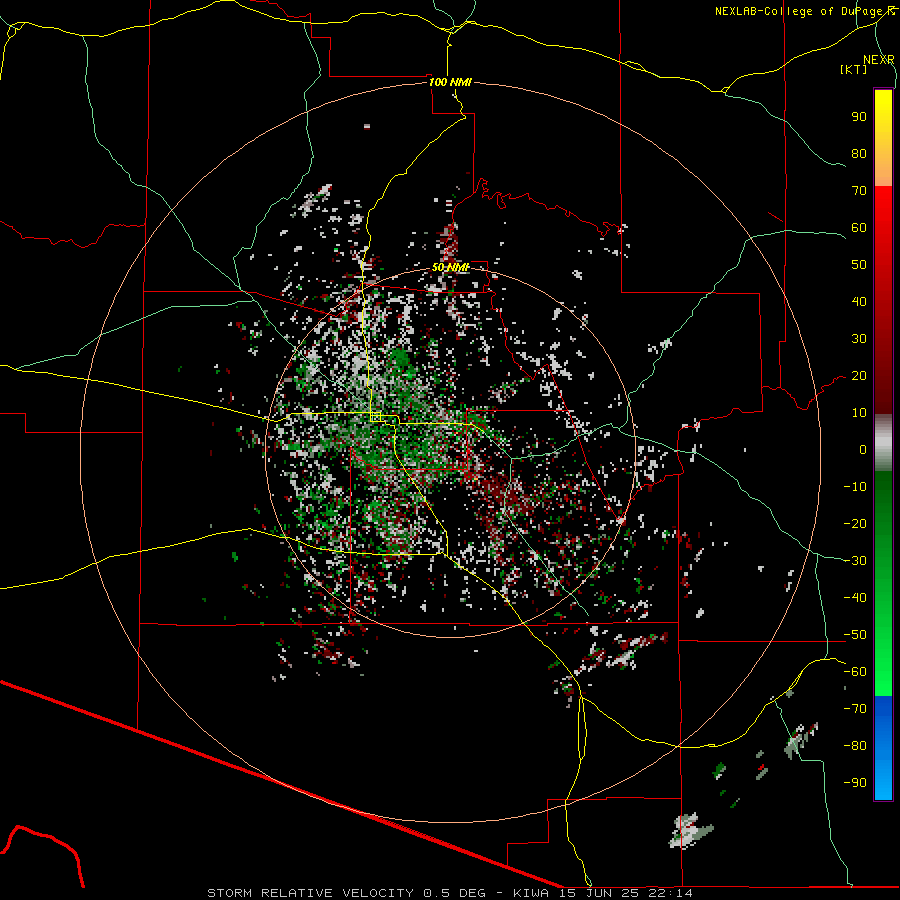900x900 pixels.
Task: Click the -10 value on velocity scale
Action: [x=855, y=487]
